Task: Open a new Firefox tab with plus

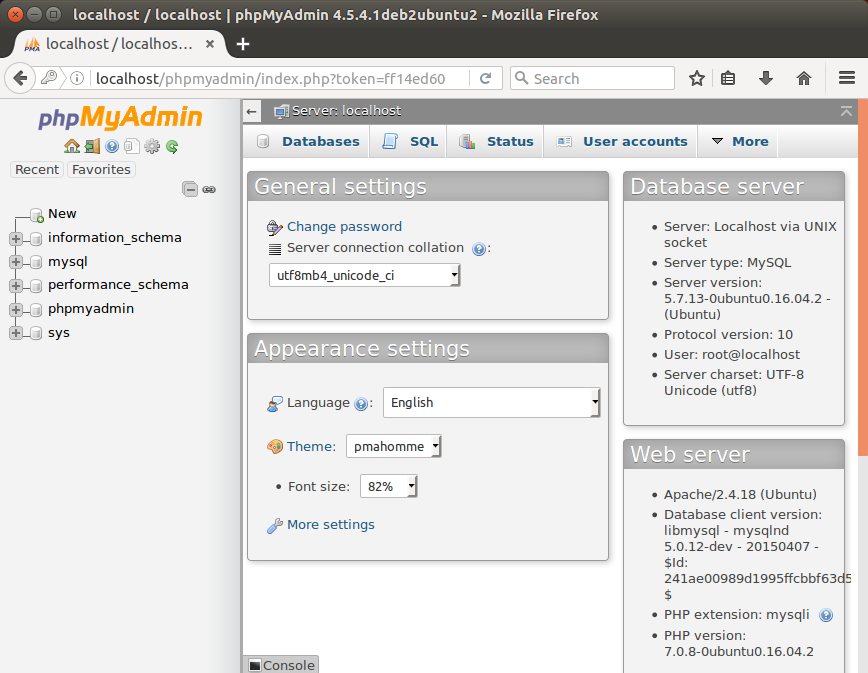Action: (x=243, y=44)
